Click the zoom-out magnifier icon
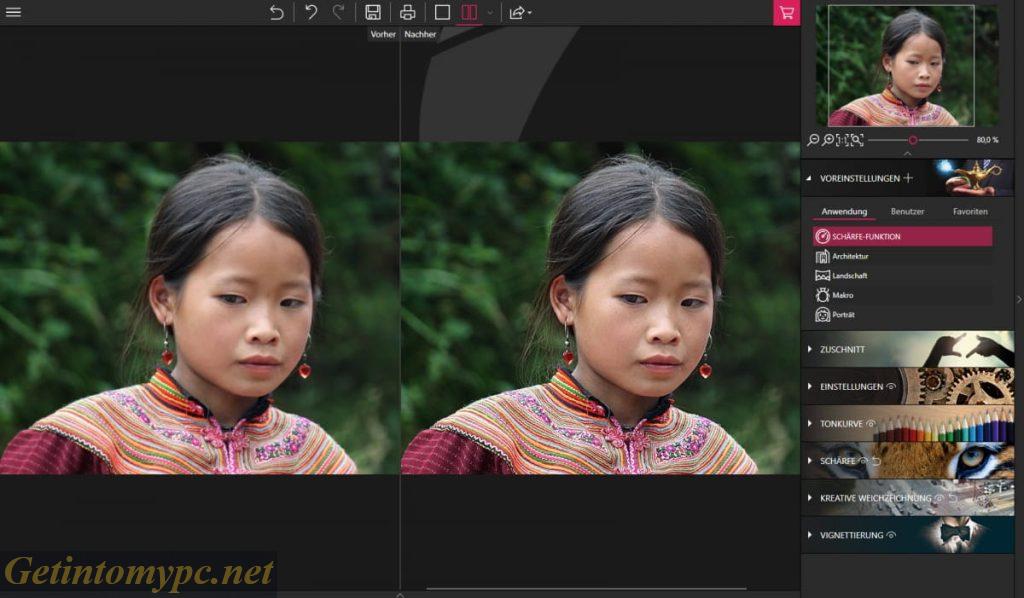Screen dimensions: 1024x598 pos(812,139)
